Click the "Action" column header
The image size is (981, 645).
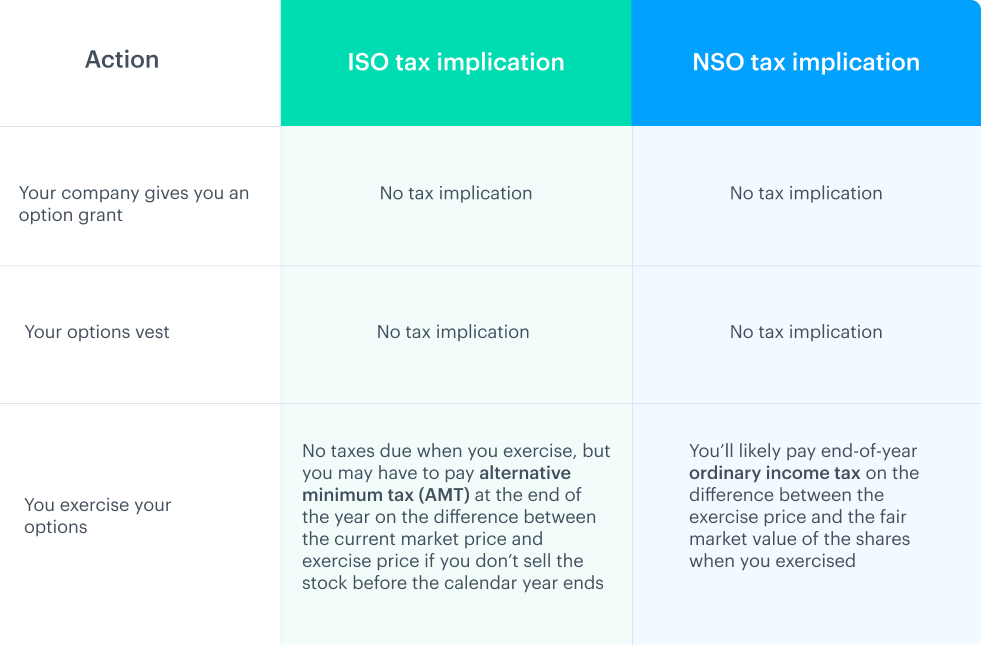[x=122, y=60]
